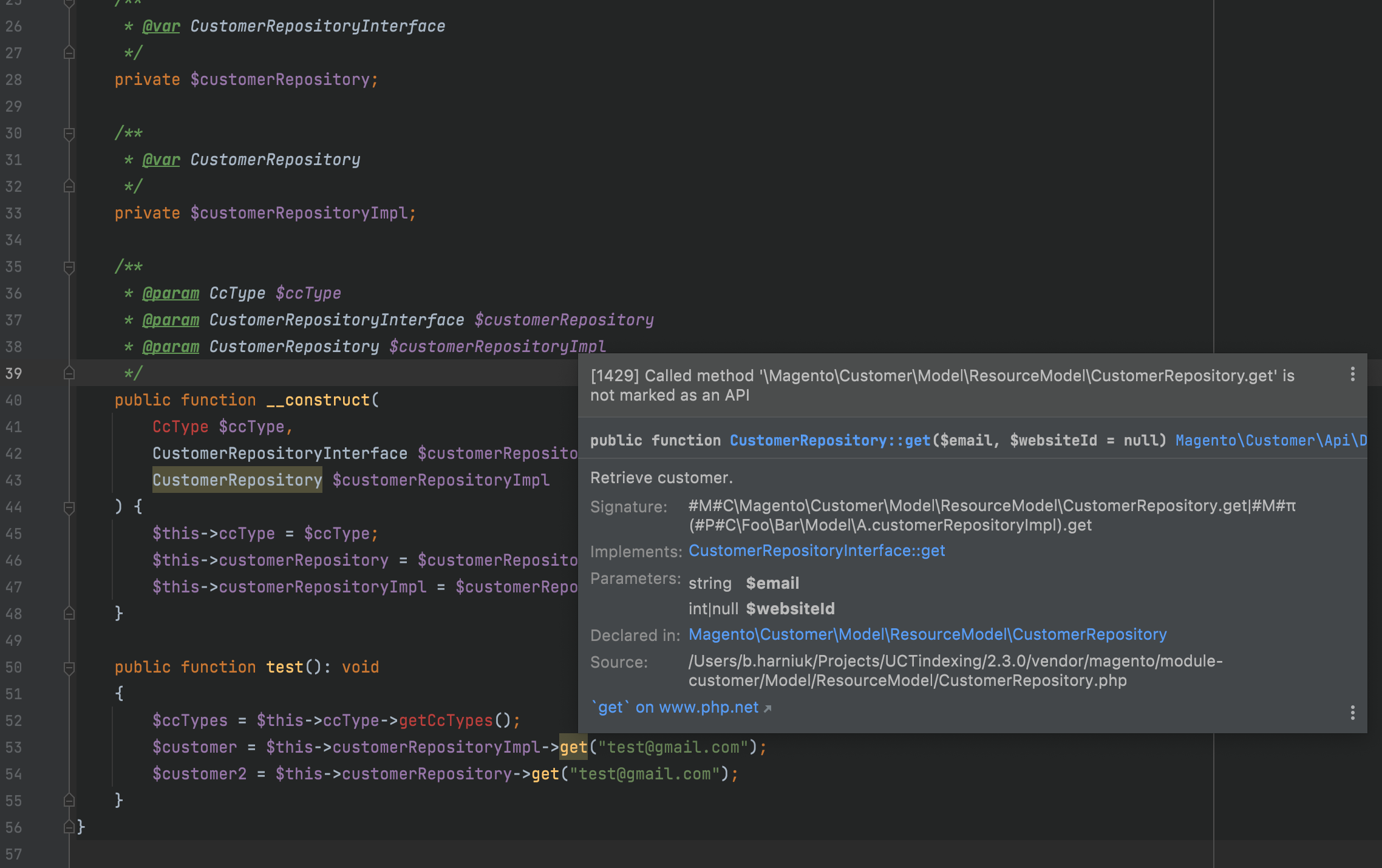Viewport: 1382px width, 868px height.
Task: Open the Declared in CustomerRepository link
Action: [x=927, y=634]
